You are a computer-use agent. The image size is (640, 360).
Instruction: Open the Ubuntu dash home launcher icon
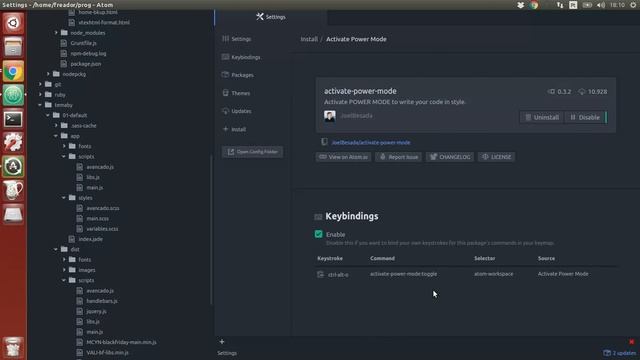13,23
